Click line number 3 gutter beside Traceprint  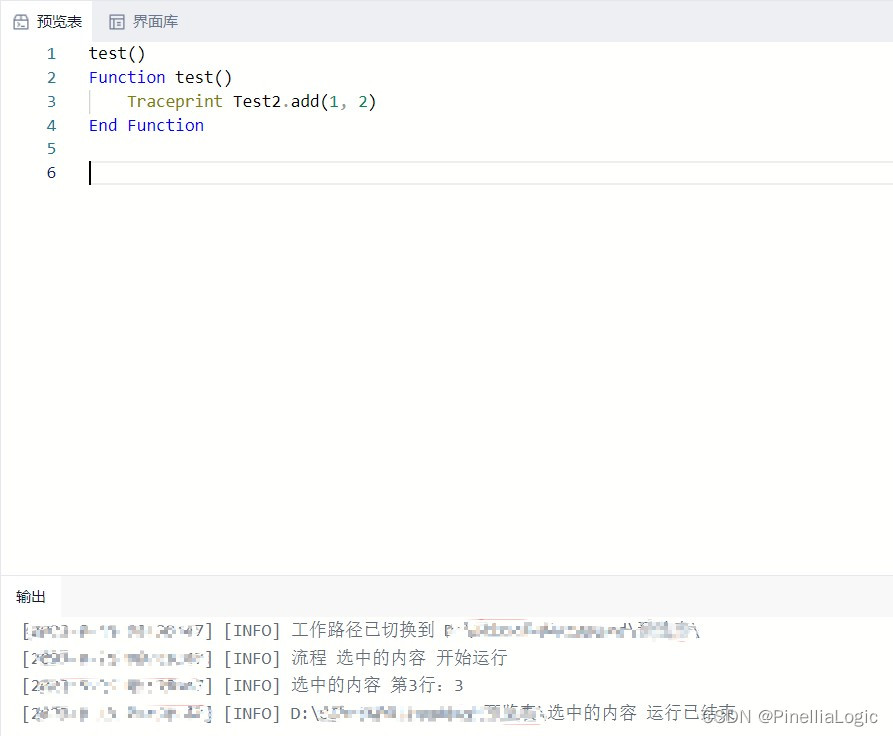coord(51,101)
